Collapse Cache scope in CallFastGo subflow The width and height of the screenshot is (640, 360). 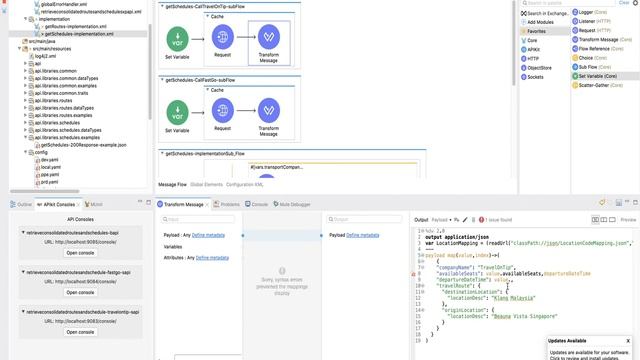[207, 90]
